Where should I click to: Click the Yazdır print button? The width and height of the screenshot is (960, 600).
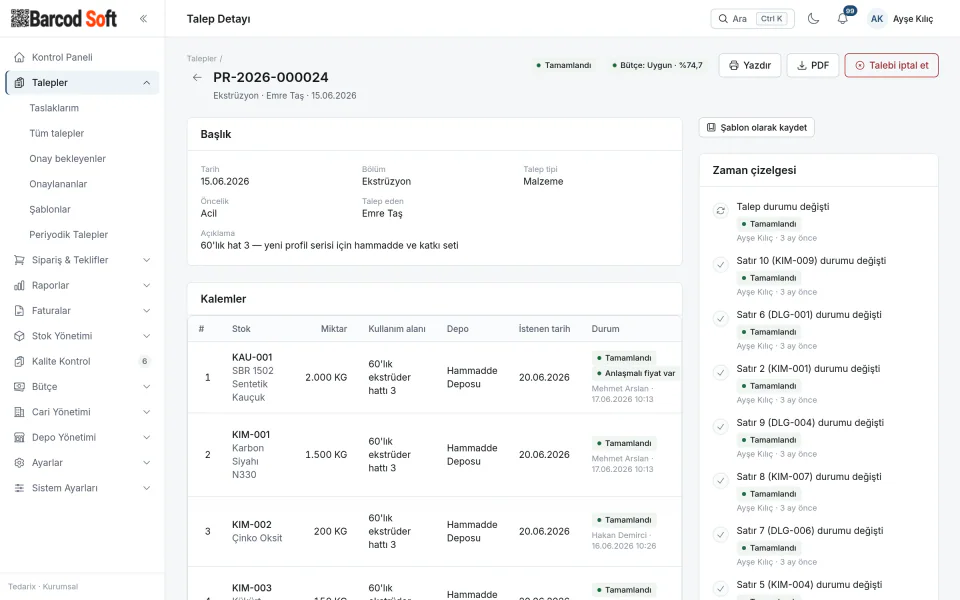tap(749, 66)
